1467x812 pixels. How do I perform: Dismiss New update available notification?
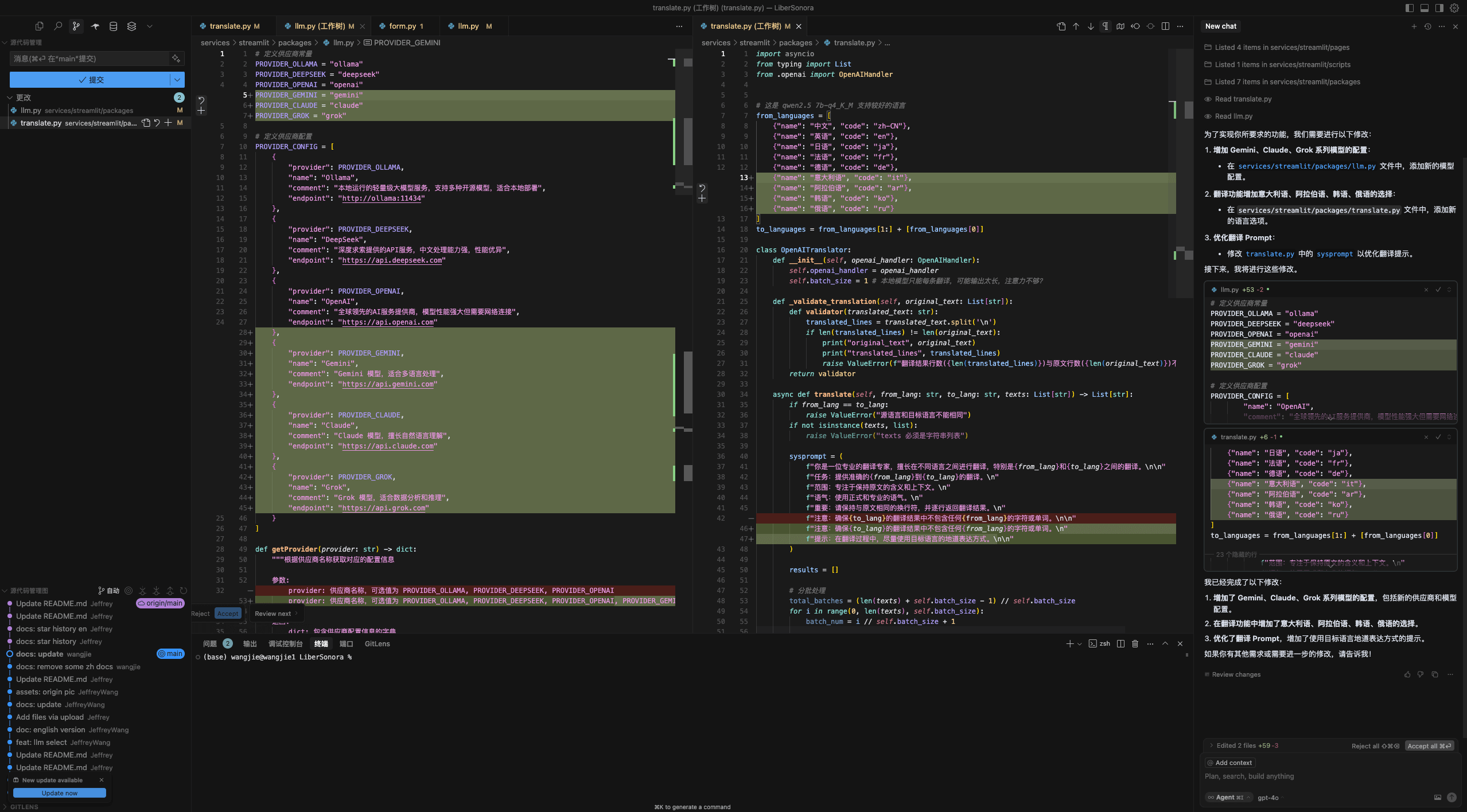click(102, 780)
